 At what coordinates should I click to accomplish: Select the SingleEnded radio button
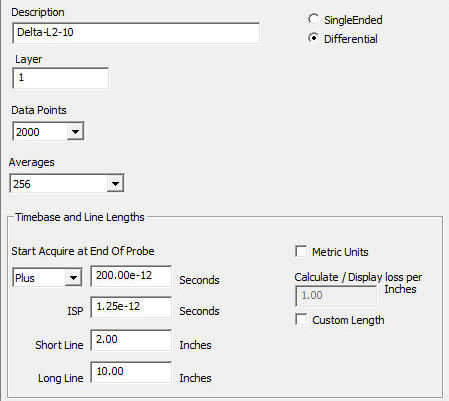pos(313,19)
